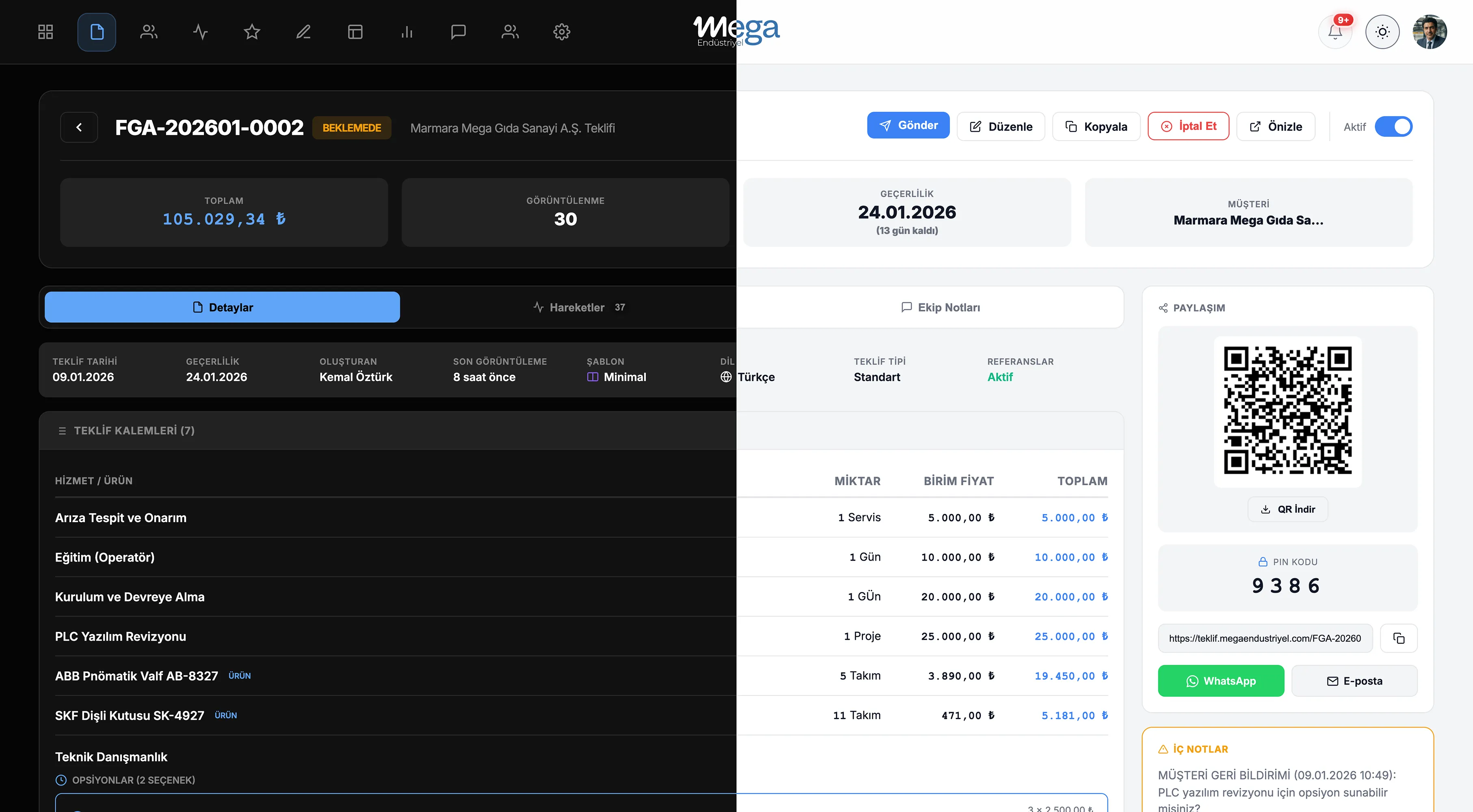The image size is (1473, 812).
Task: Select the documents icon in top navigation
Action: tap(97, 31)
